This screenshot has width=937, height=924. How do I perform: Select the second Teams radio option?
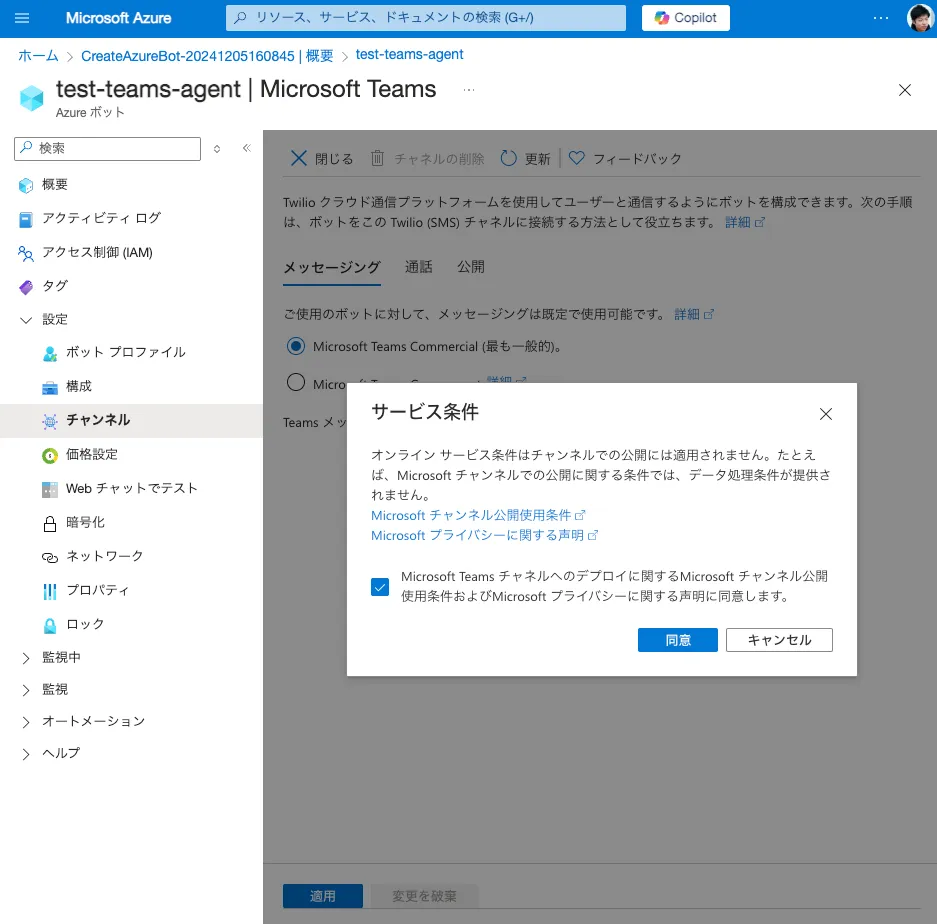pyautogui.click(x=296, y=382)
